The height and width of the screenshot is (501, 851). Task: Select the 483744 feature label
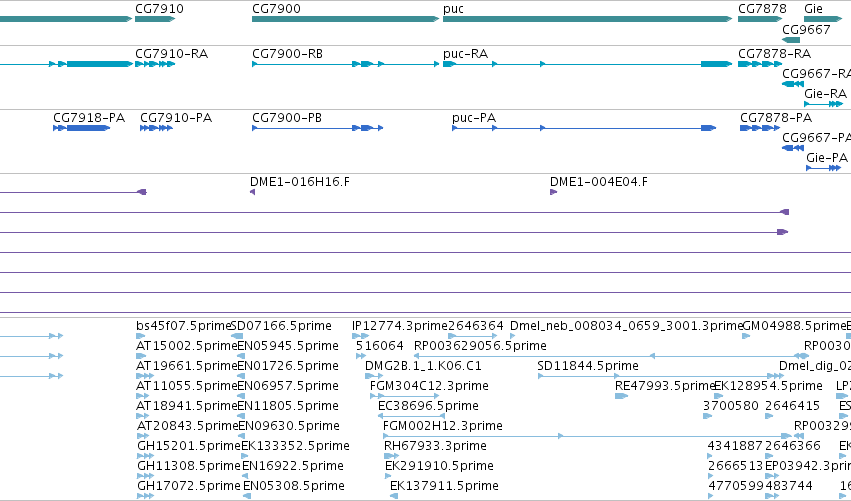click(x=789, y=486)
